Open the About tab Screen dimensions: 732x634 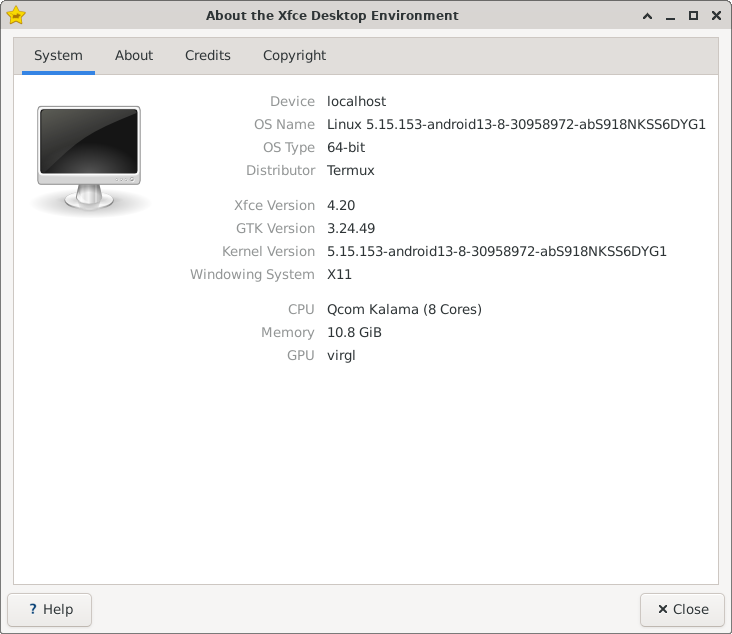click(x=134, y=56)
